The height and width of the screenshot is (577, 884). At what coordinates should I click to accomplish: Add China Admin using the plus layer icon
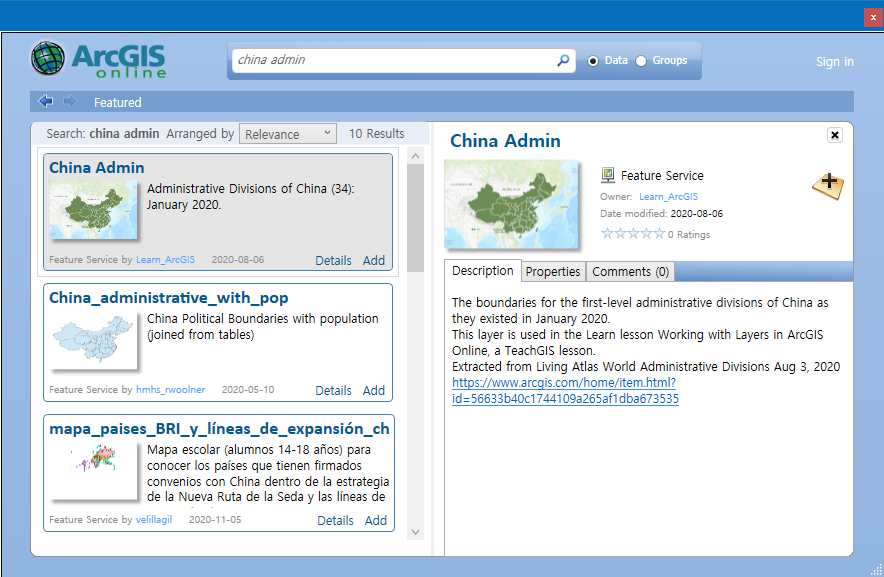pos(828,185)
